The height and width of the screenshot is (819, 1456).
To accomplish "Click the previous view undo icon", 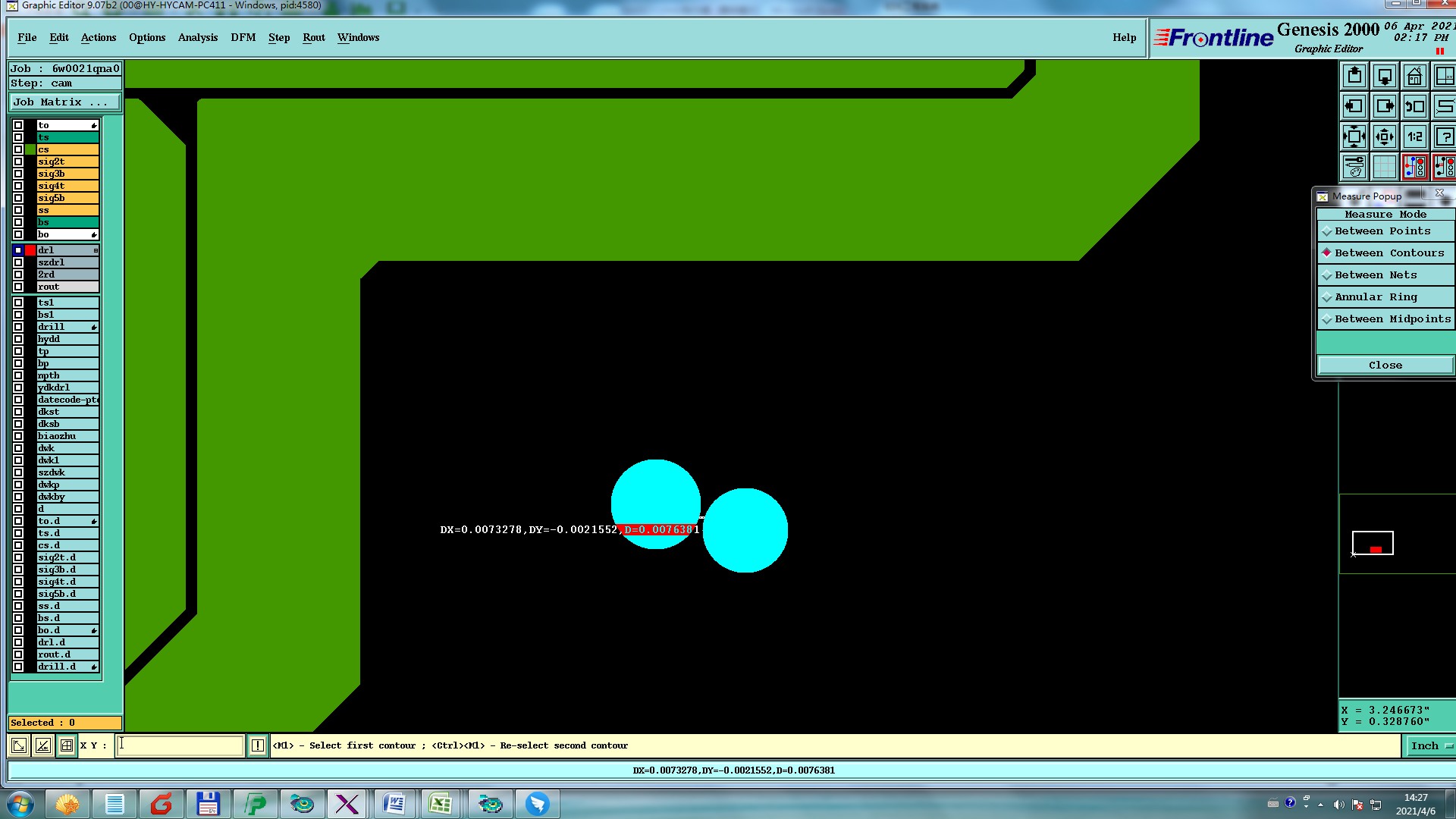I will tap(1414, 107).
